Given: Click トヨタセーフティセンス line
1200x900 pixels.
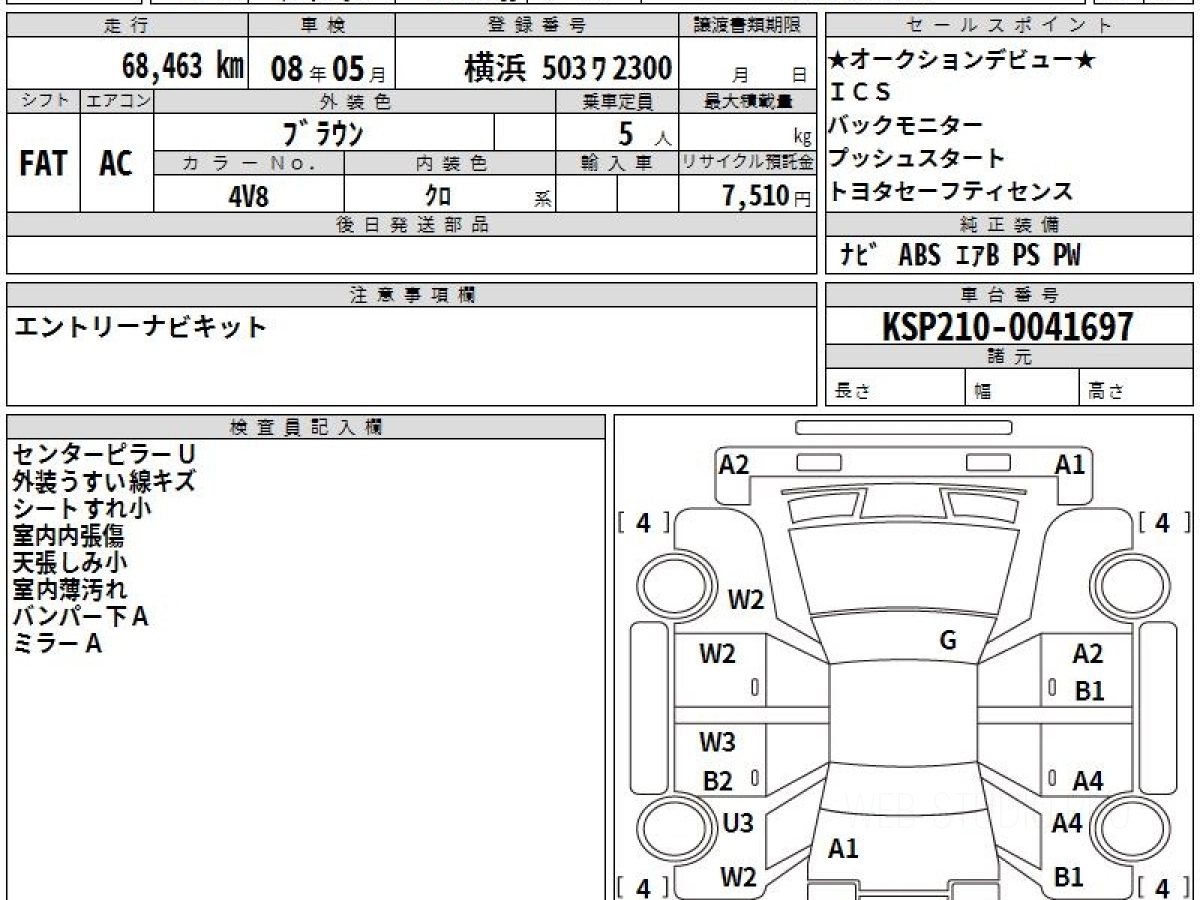Looking at the screenshot, I should click(x=951, y=191).
